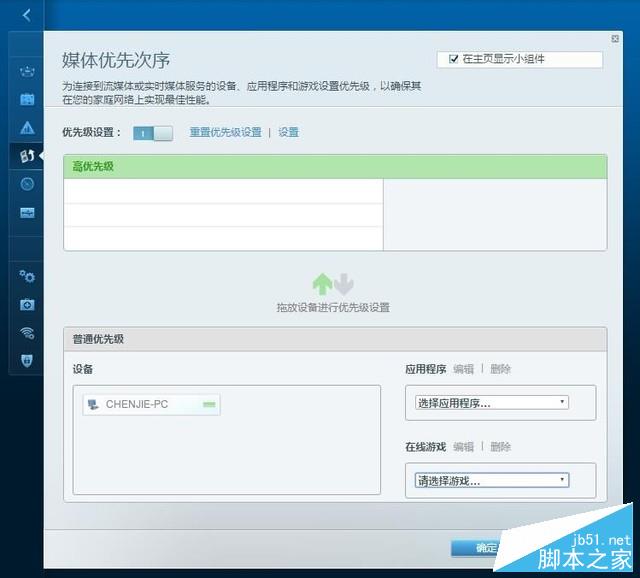
Task: Open the router device map icon in sidebar
Action: 27,72
